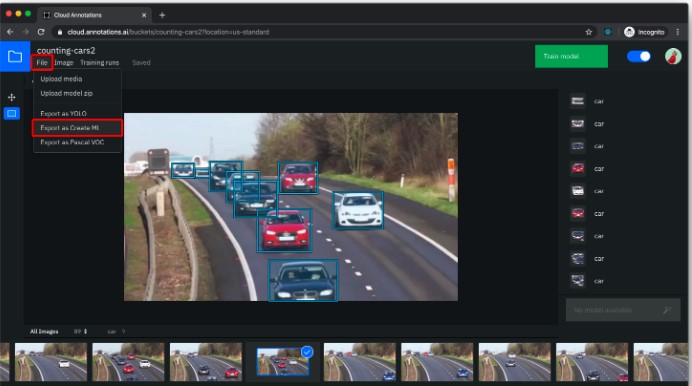Select the upper red car bounding box
Image resolution: width=692 pixels, height=386 pixels.
tap(298, 178)
